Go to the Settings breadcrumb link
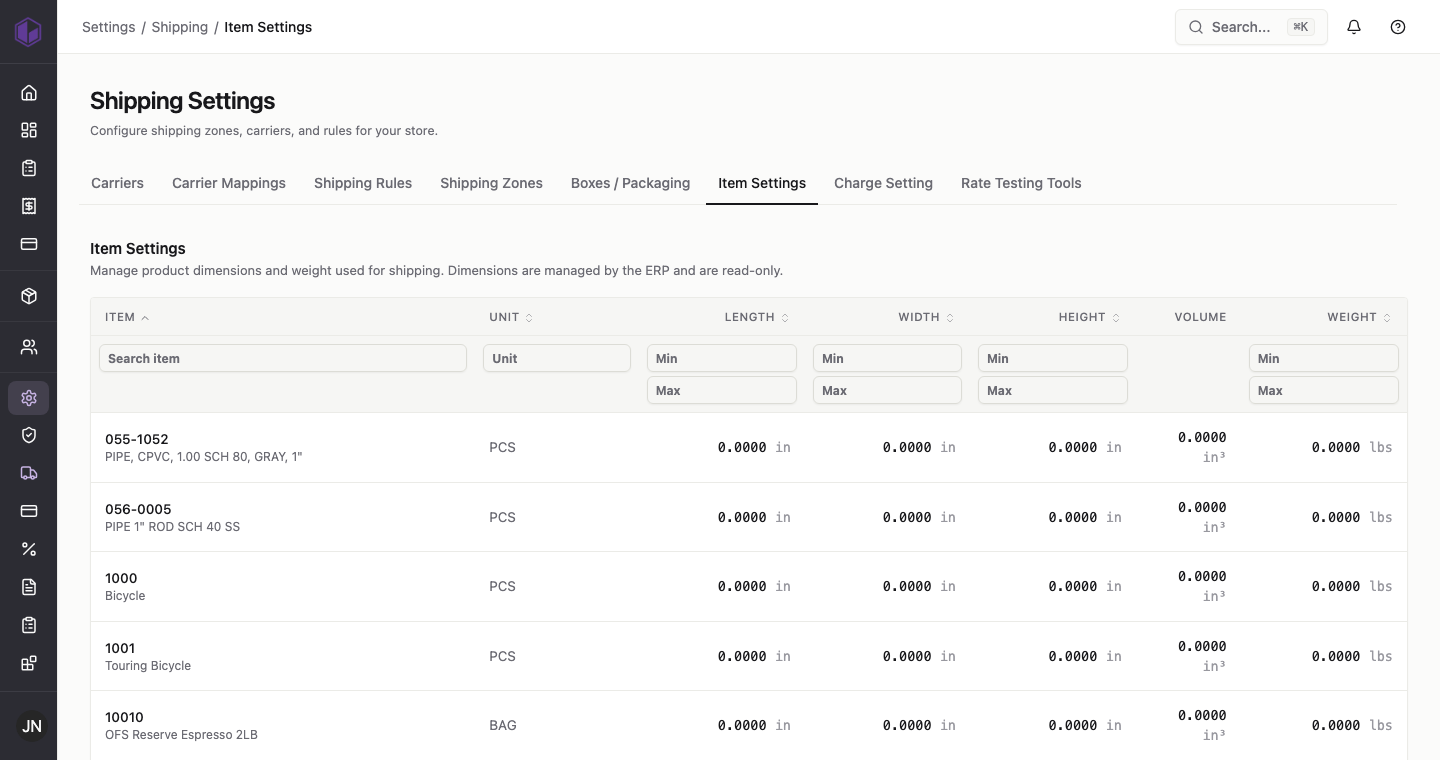This screenshot has height=760, width=1440. point(108,27)
